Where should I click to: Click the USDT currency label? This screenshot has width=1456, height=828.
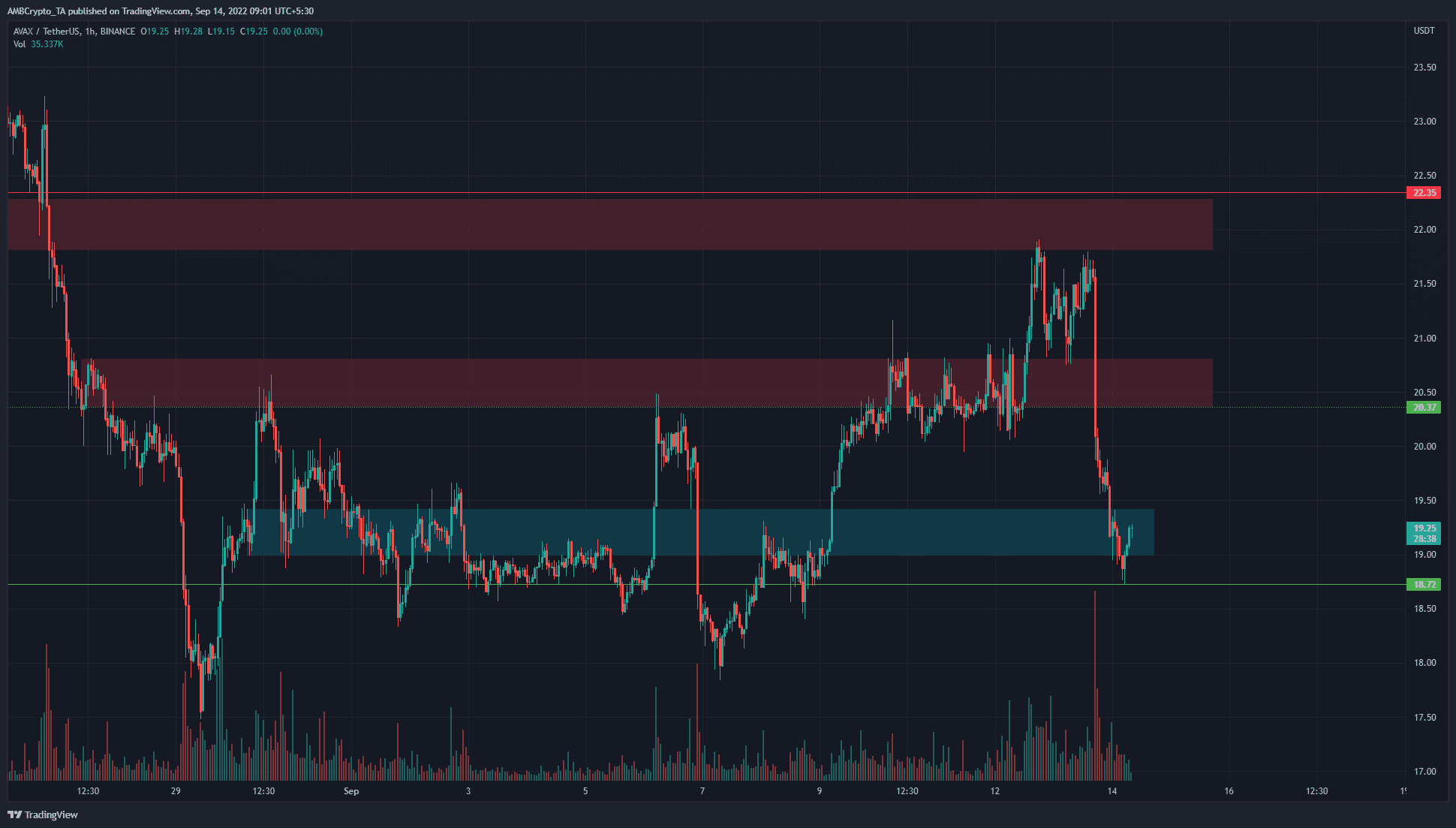[x=1424, y=31]
